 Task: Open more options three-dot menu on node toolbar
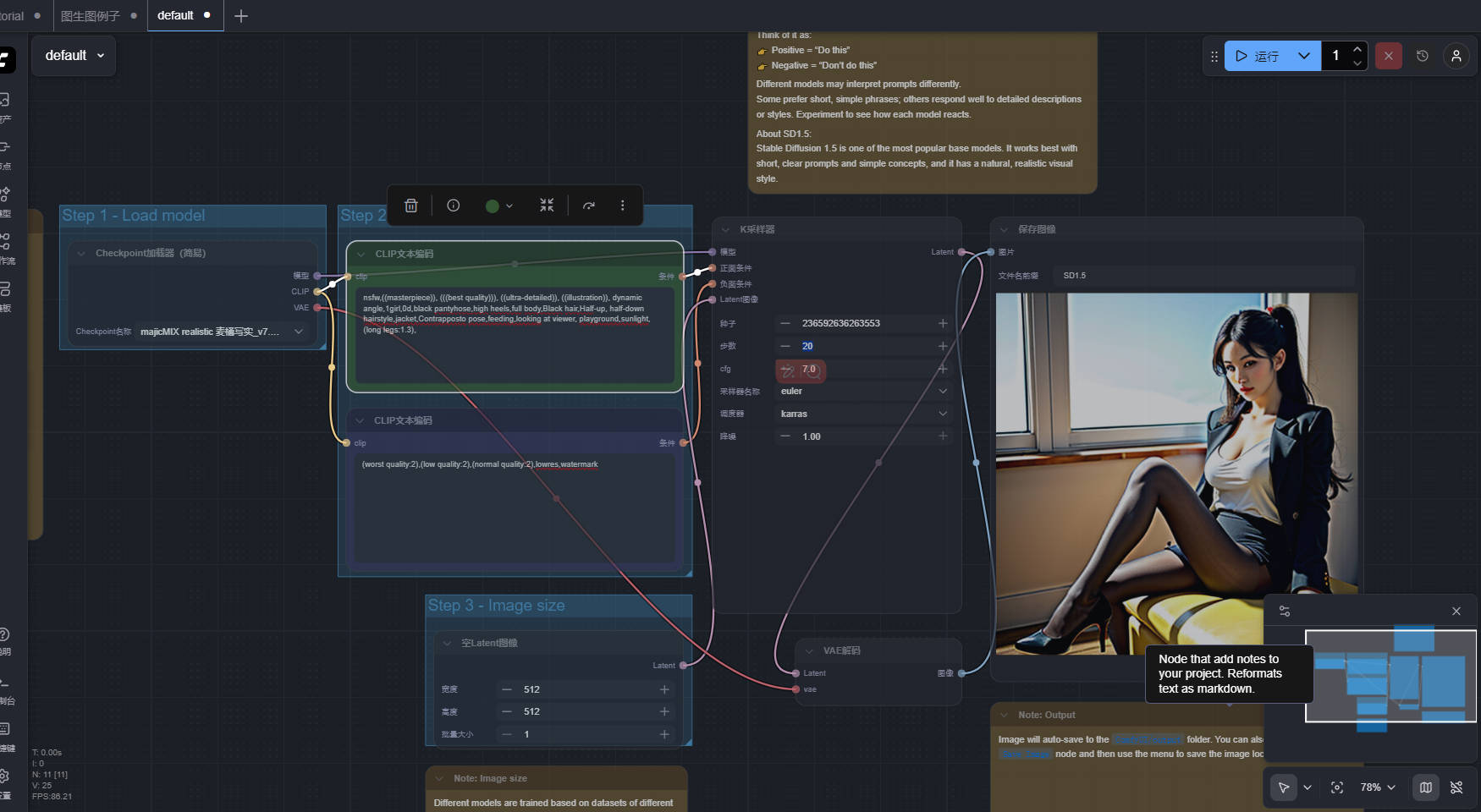(622, 206)
